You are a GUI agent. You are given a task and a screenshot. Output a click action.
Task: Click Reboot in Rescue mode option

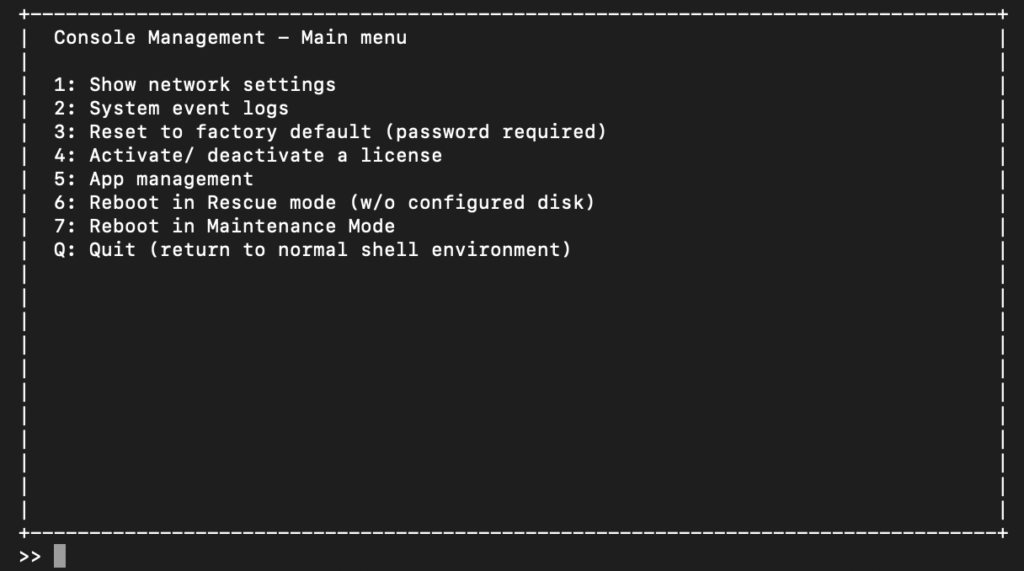324,203
